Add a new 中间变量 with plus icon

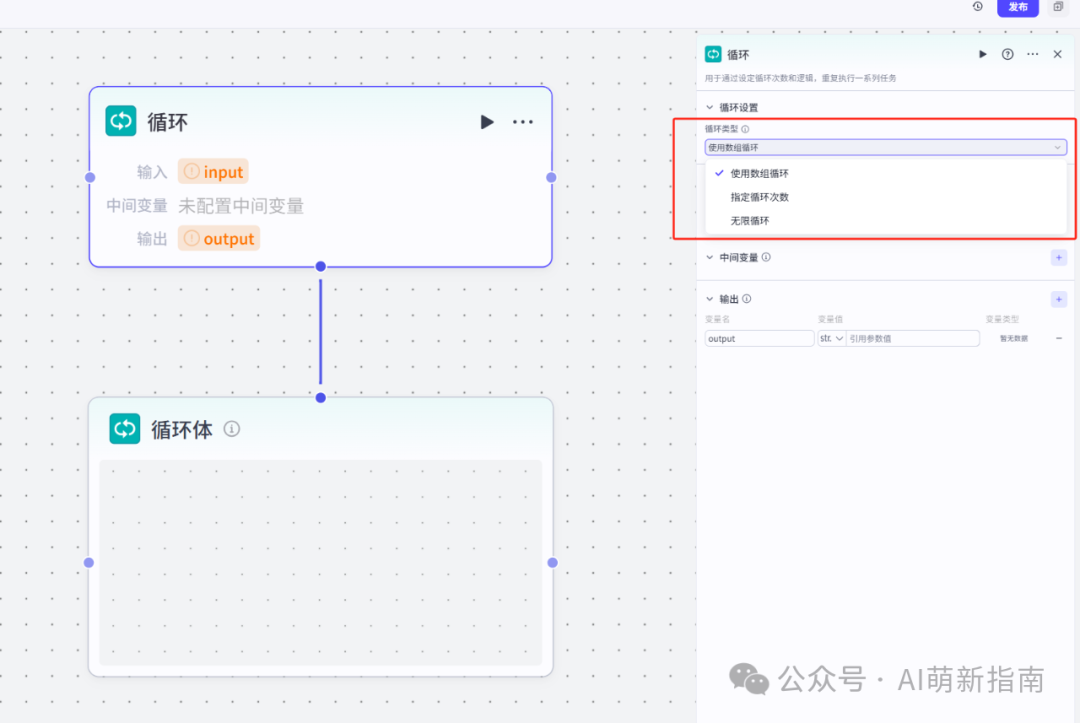(x=1059, y=258)
